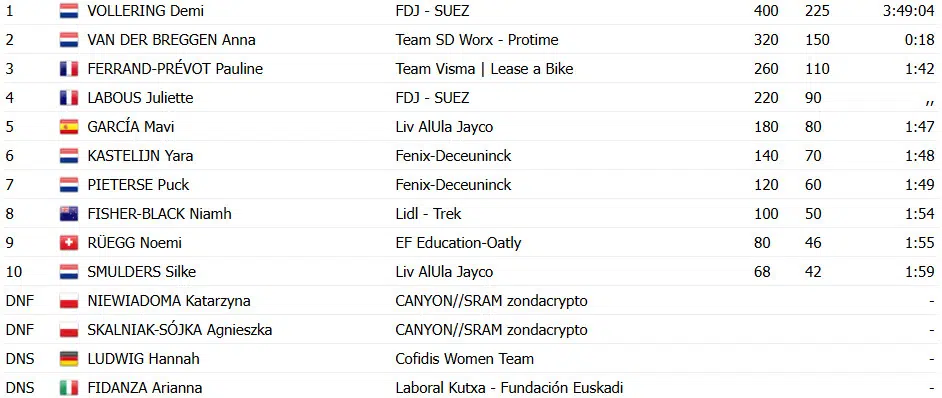The width and height of the screenshot is (942, 398).
Task: Click the Spanish flag beside GARCÍA Mavi
Action: 69,127
